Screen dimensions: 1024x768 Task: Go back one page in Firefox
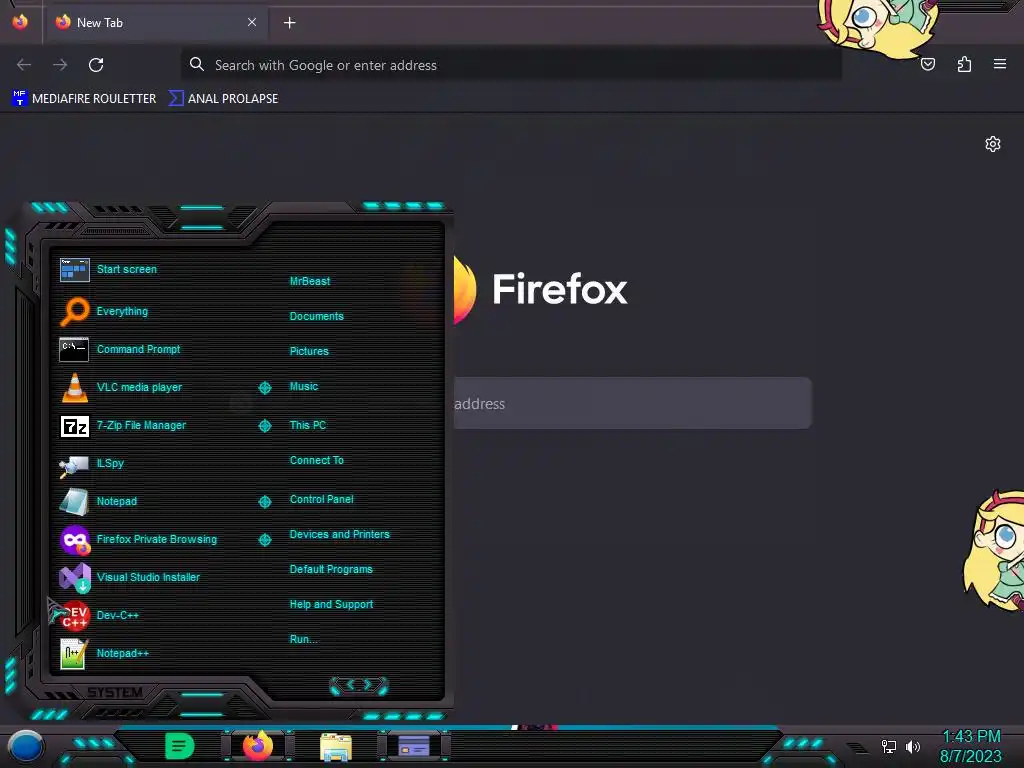coord(24,65)
